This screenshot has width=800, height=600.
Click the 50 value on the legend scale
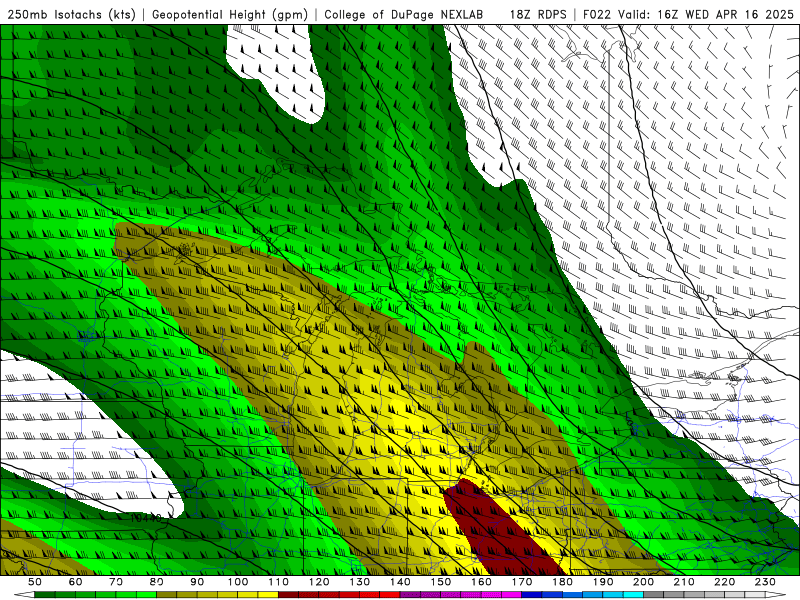pyautogui.click(x=35, y=582)
